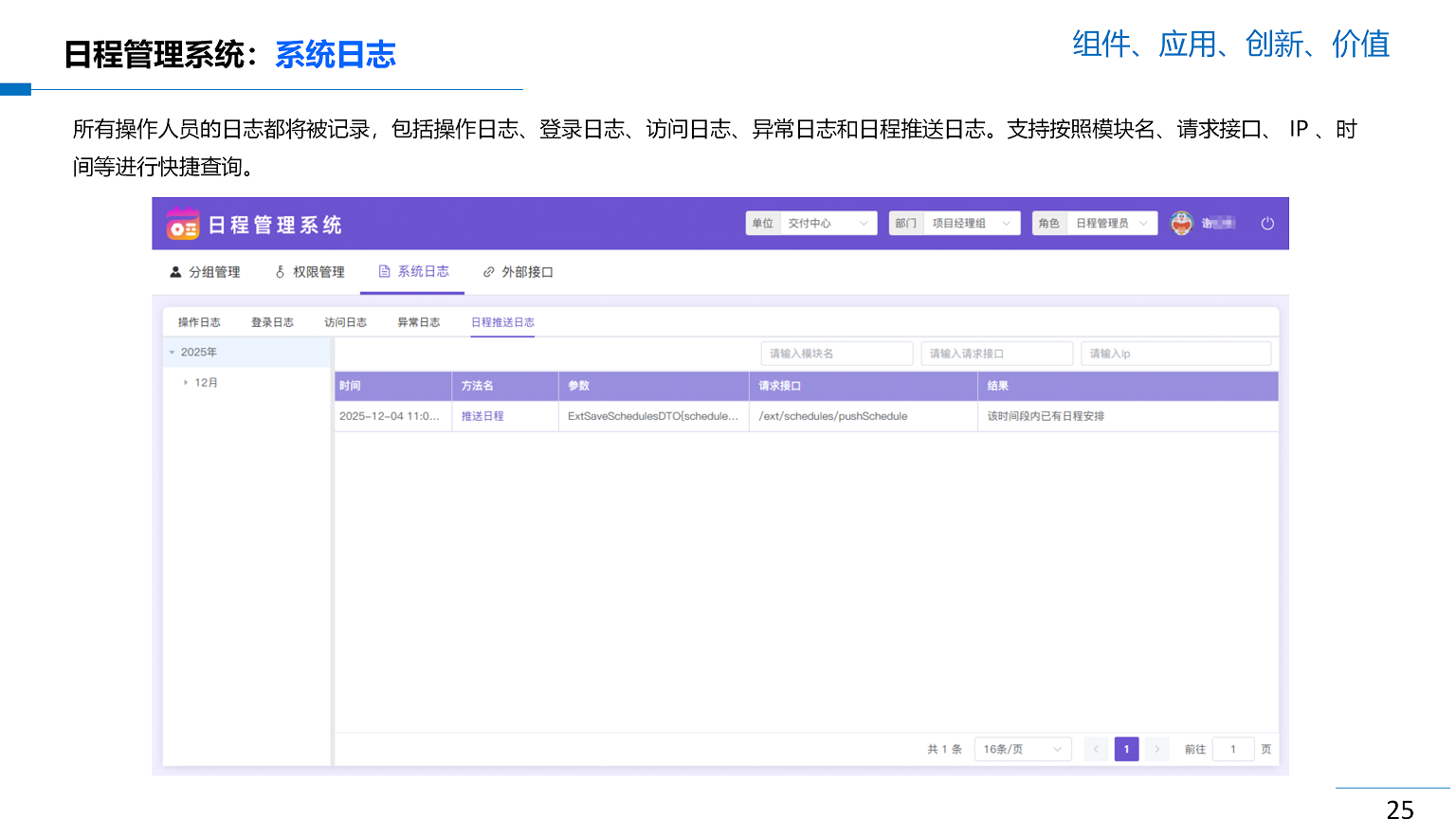Switch to the 异常日志 tab
Viewport: 1456px width, 819px height.
click(418, 322)
